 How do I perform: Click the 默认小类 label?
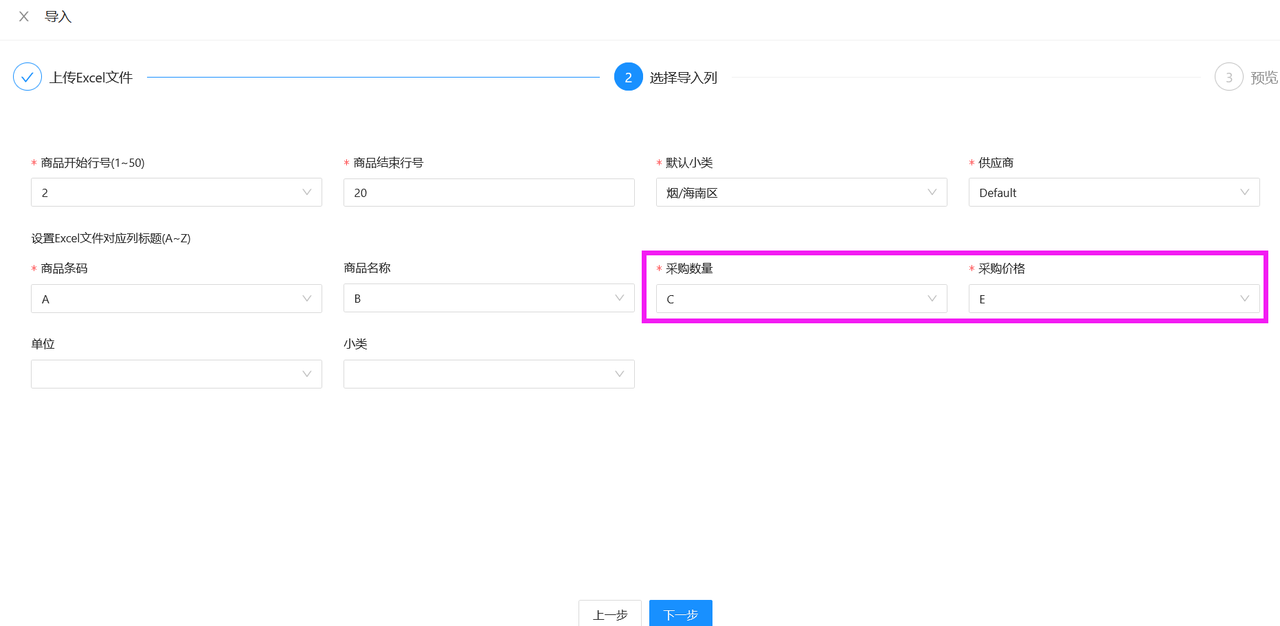click(x=690, y=162)
